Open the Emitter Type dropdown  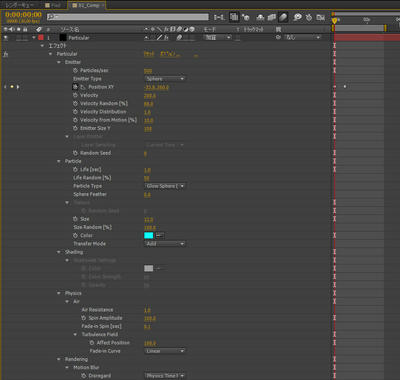165,79
